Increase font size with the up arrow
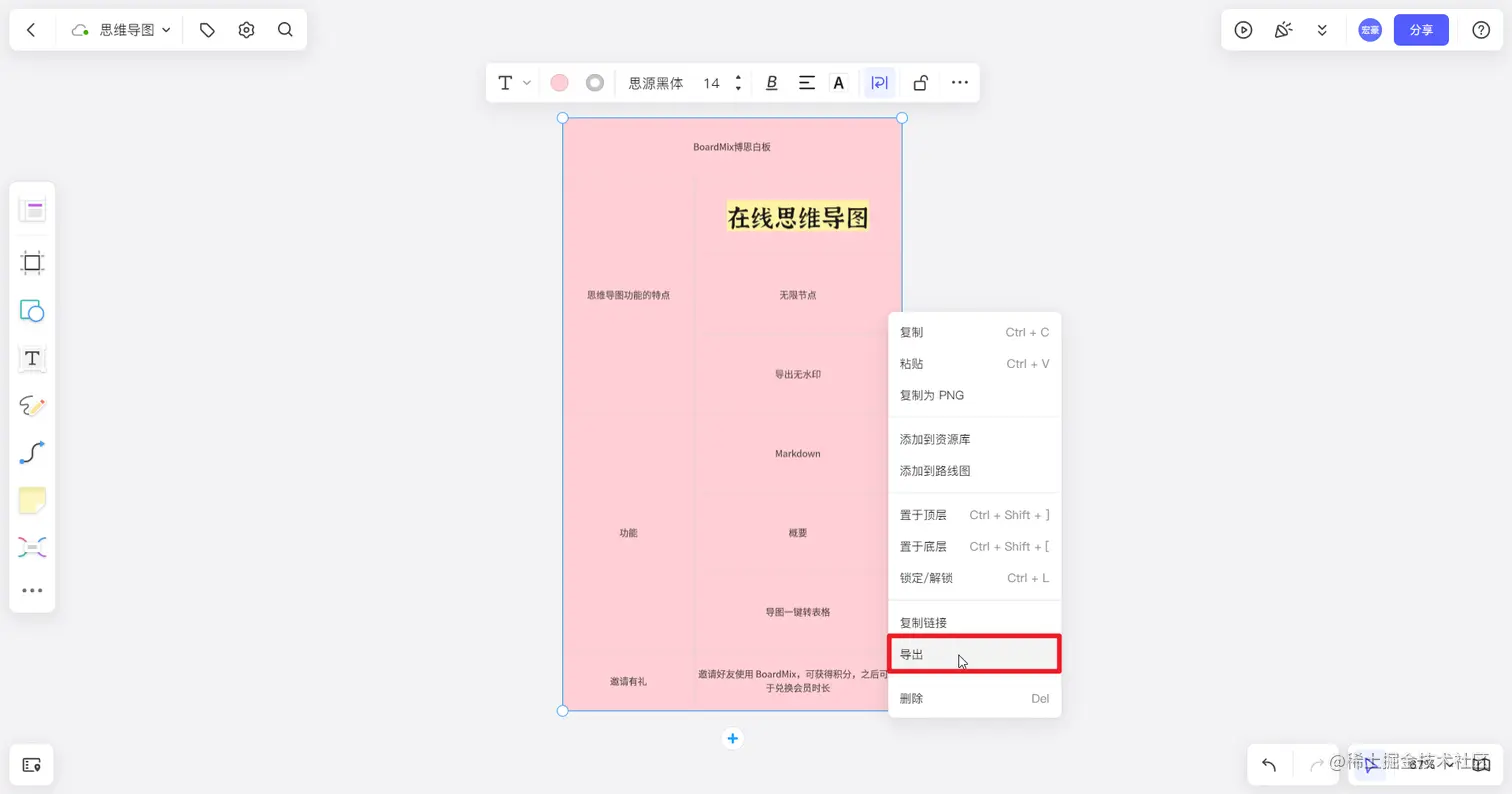 pyautogui.click(x=738, y=77)
